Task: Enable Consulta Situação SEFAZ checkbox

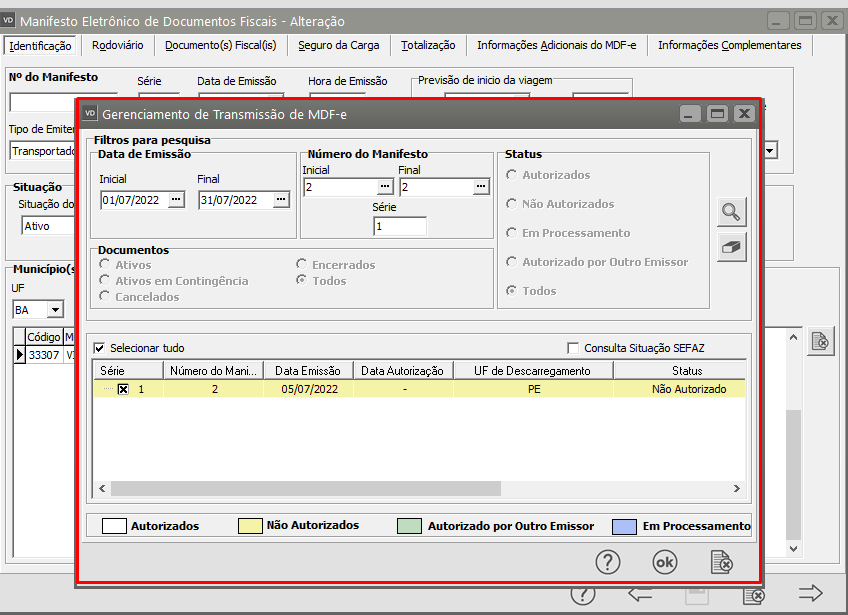Action: (573, 348)
